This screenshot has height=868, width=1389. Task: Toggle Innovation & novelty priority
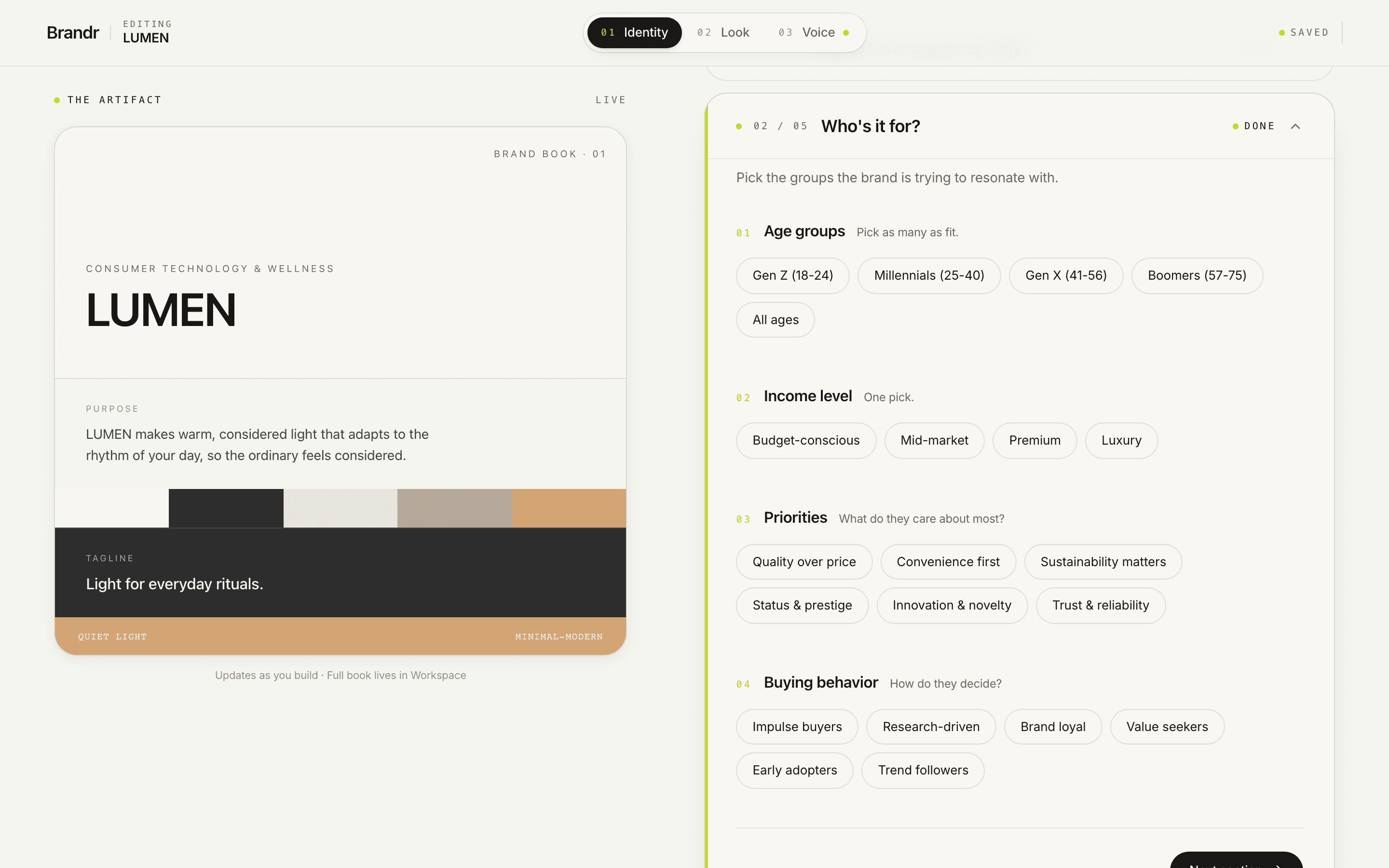coord(952,606)
